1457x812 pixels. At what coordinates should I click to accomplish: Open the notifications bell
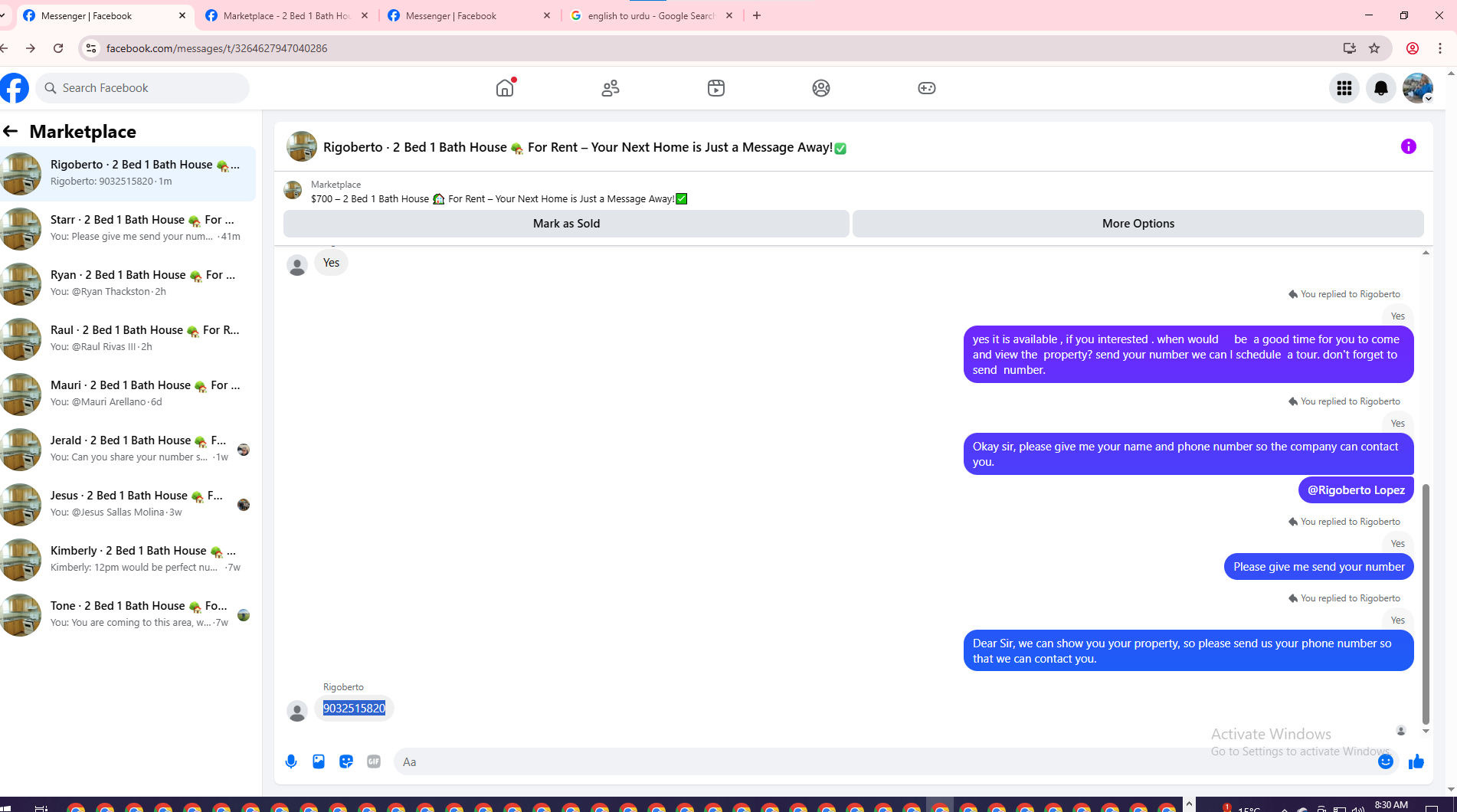[1381, 88]
